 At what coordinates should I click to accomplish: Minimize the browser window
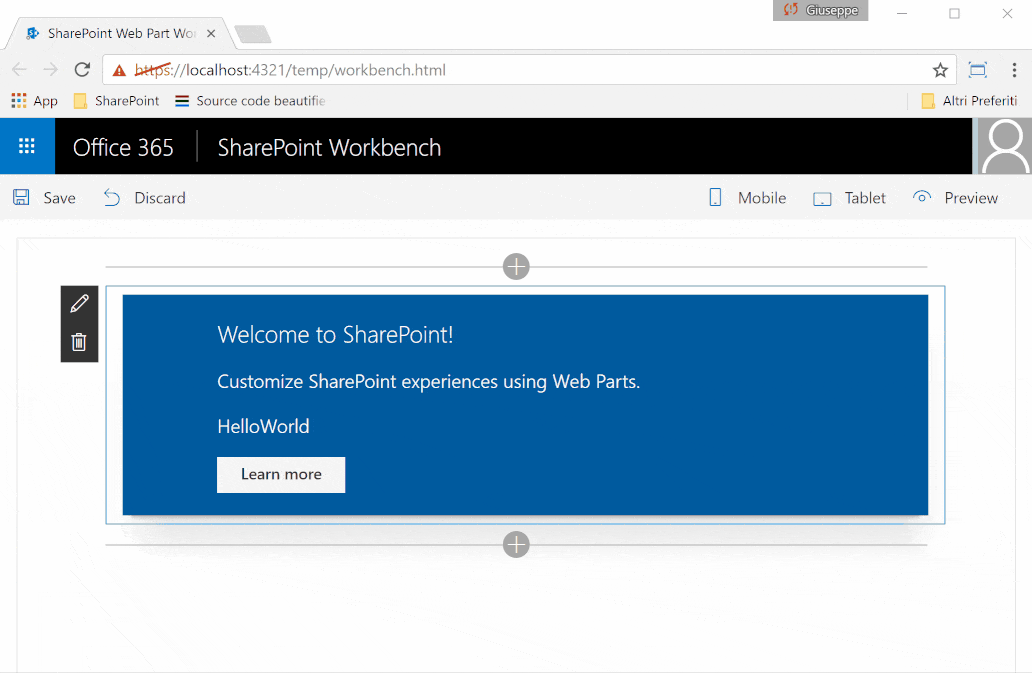902,13
